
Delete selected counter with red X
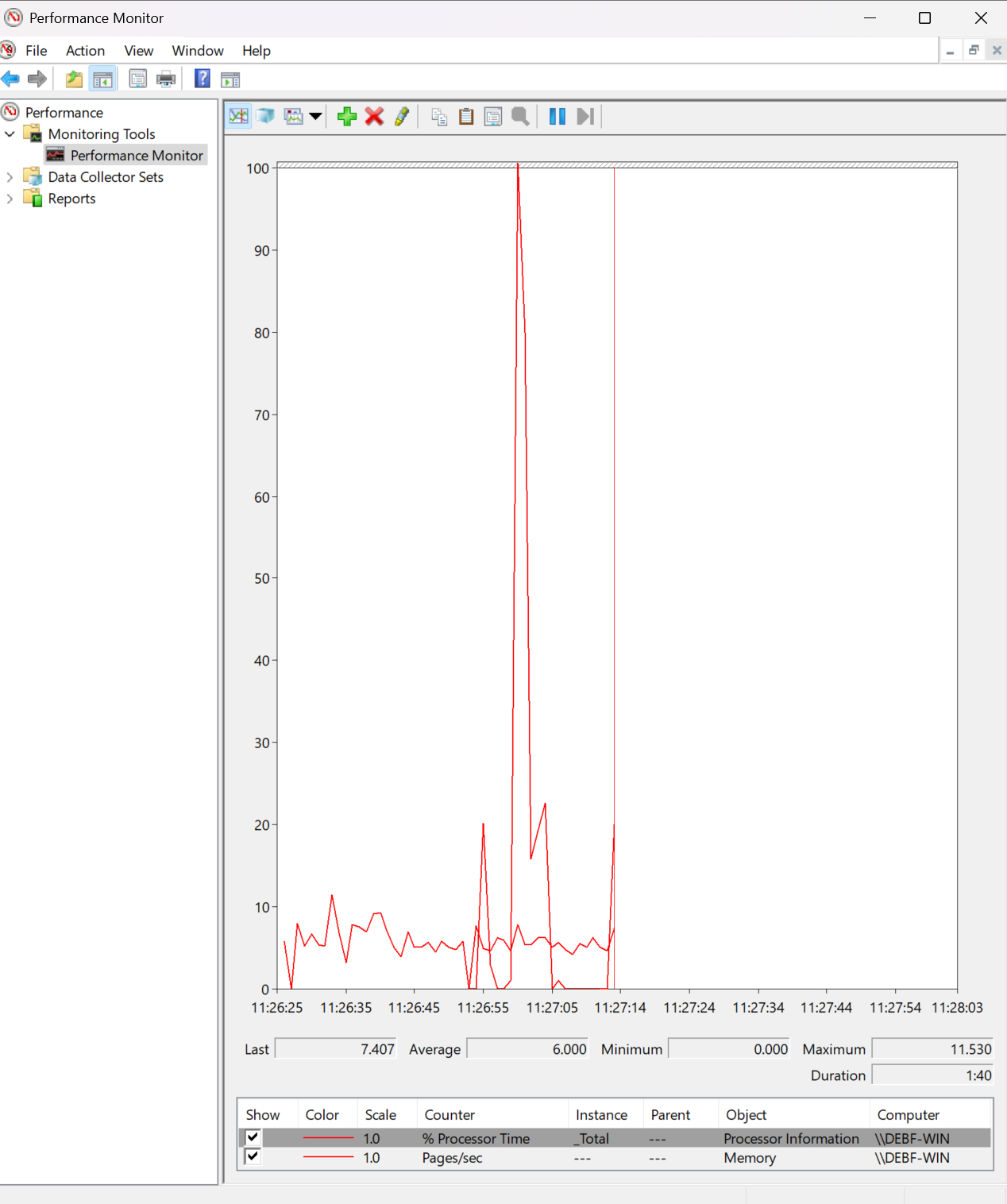pyautogui.click(x=374, y=117)
